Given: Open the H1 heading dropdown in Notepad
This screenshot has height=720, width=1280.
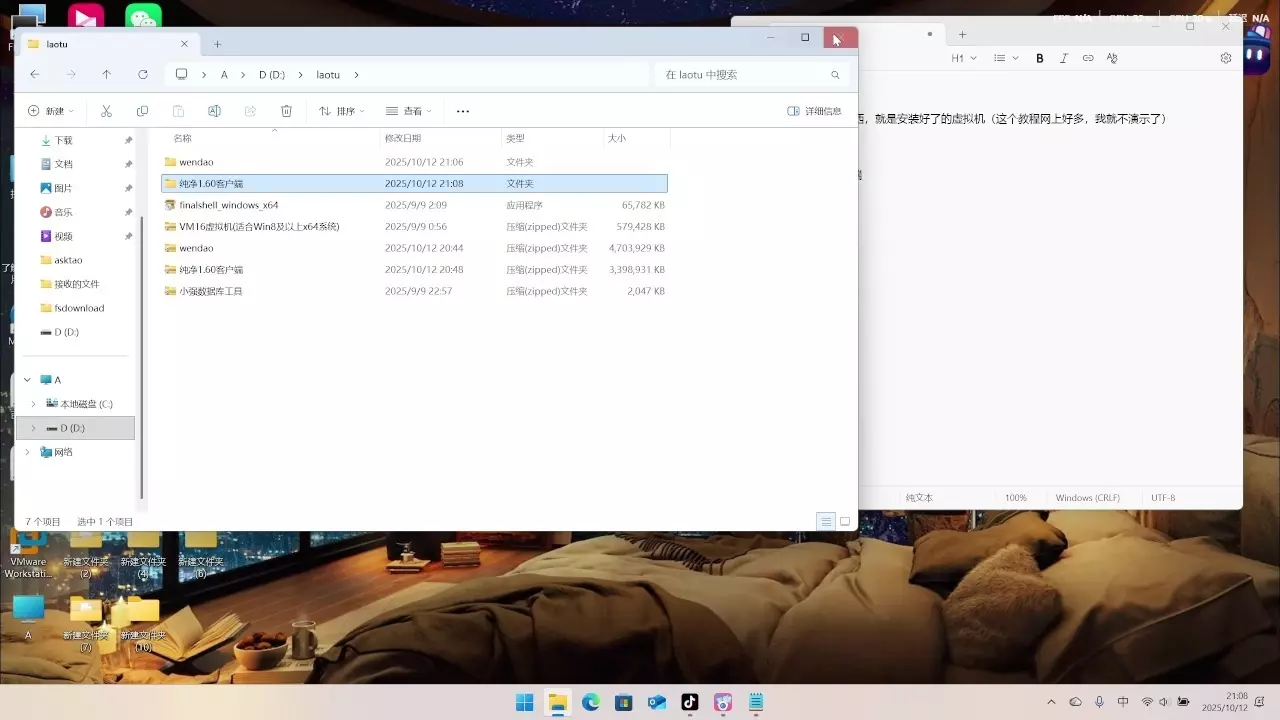Looking at the screenshot, I should [x=962, y=58].
